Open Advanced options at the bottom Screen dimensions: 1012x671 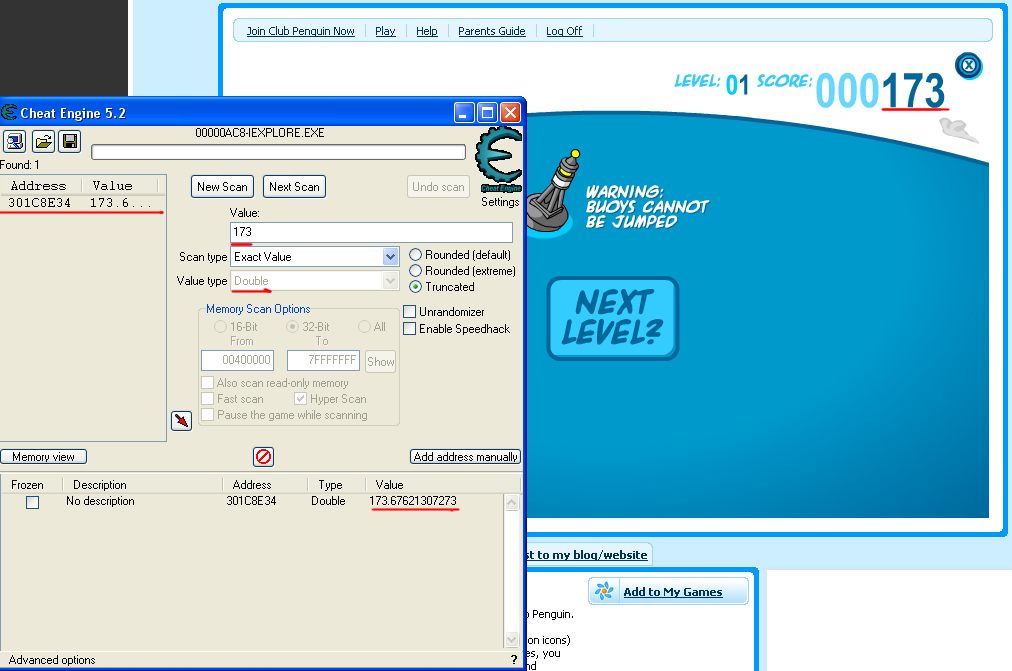[52, 660]
